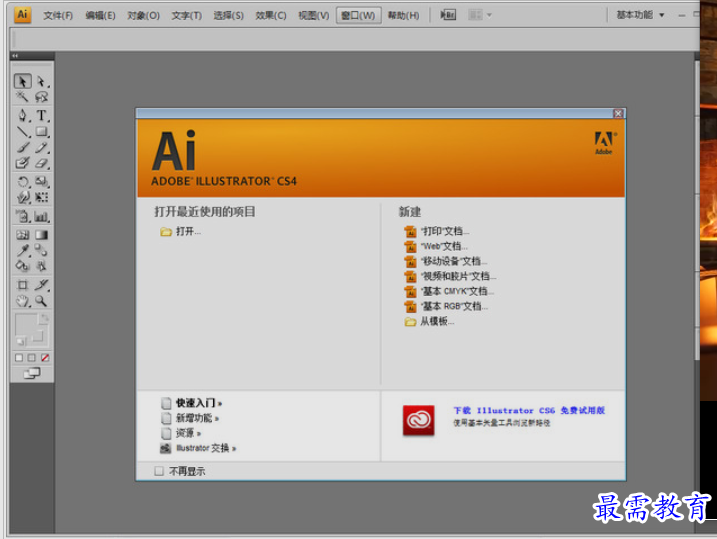Select the Eraser tool
This screenshot has height=539, width=717.
42,163
